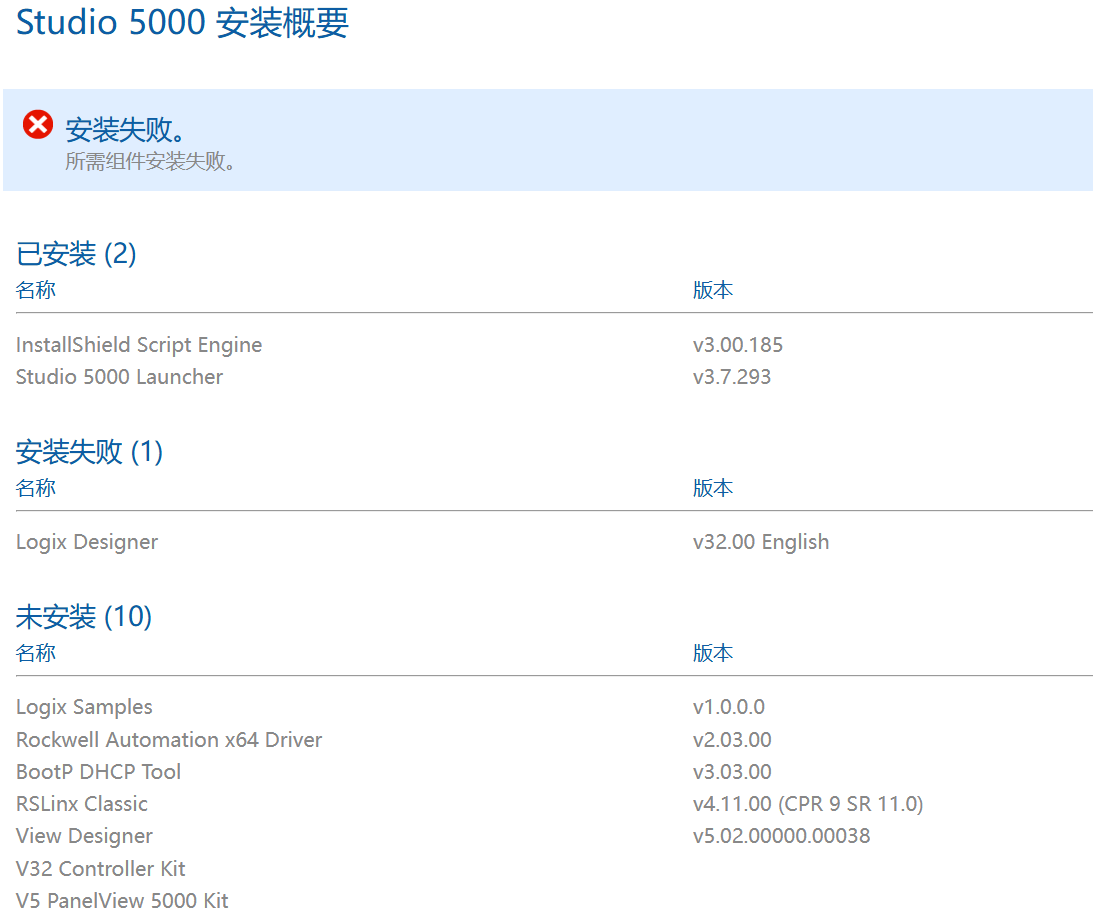The height and width of the screenshot is (908, 1093).
Task: Click Rockwell Automation x64 Driver entry
Action: [x=169, y=740]
